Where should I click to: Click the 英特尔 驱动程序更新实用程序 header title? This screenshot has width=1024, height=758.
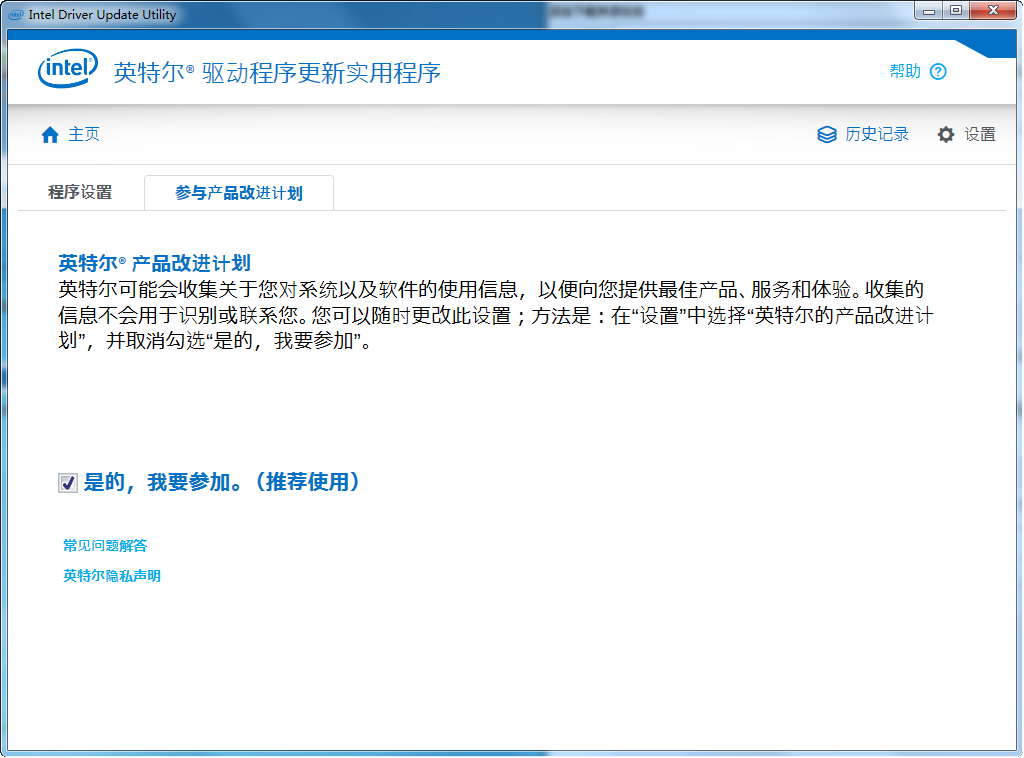[277, 73]
